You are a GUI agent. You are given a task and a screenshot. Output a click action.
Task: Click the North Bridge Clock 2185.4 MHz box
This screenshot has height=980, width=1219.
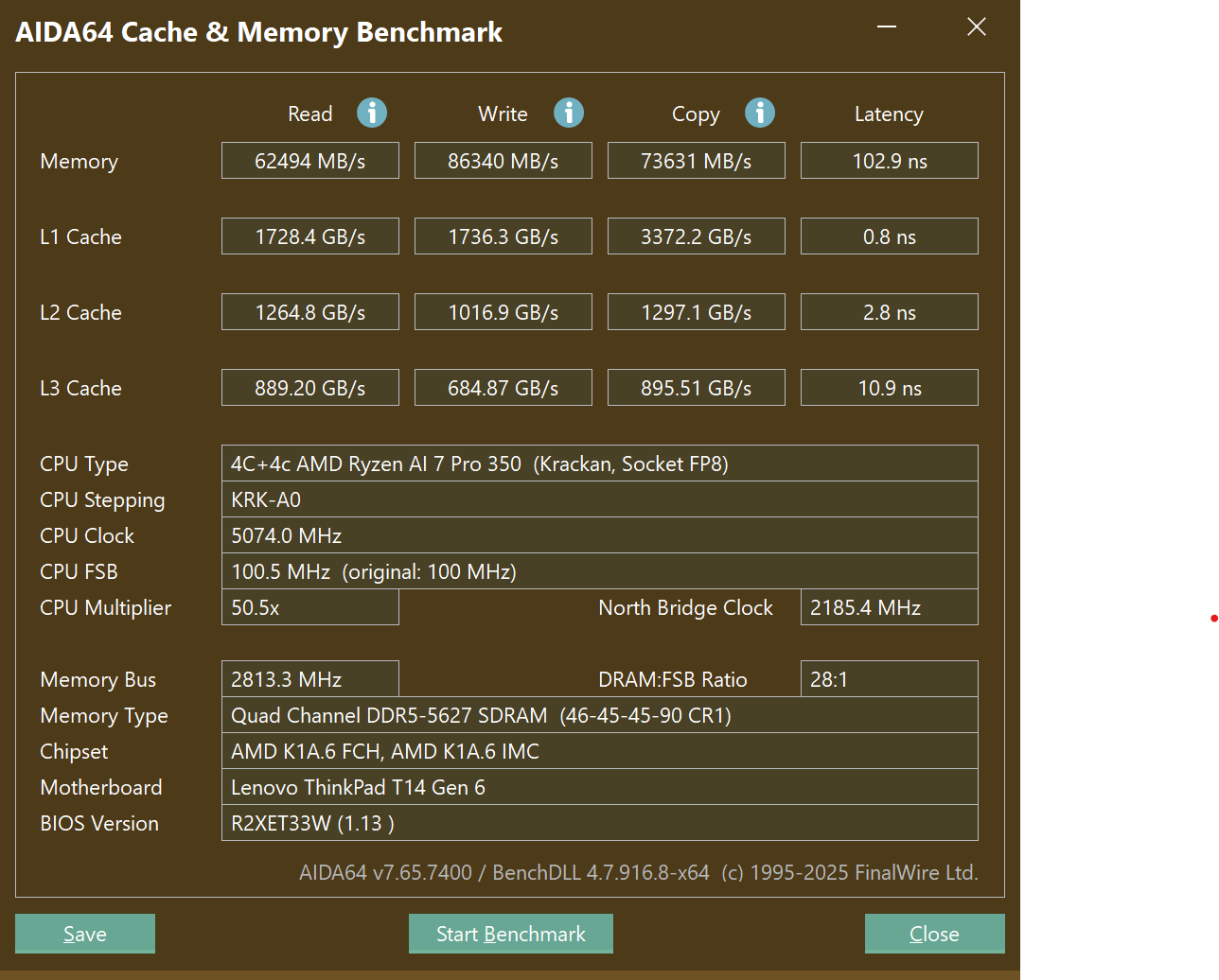(x=889, y=607)
